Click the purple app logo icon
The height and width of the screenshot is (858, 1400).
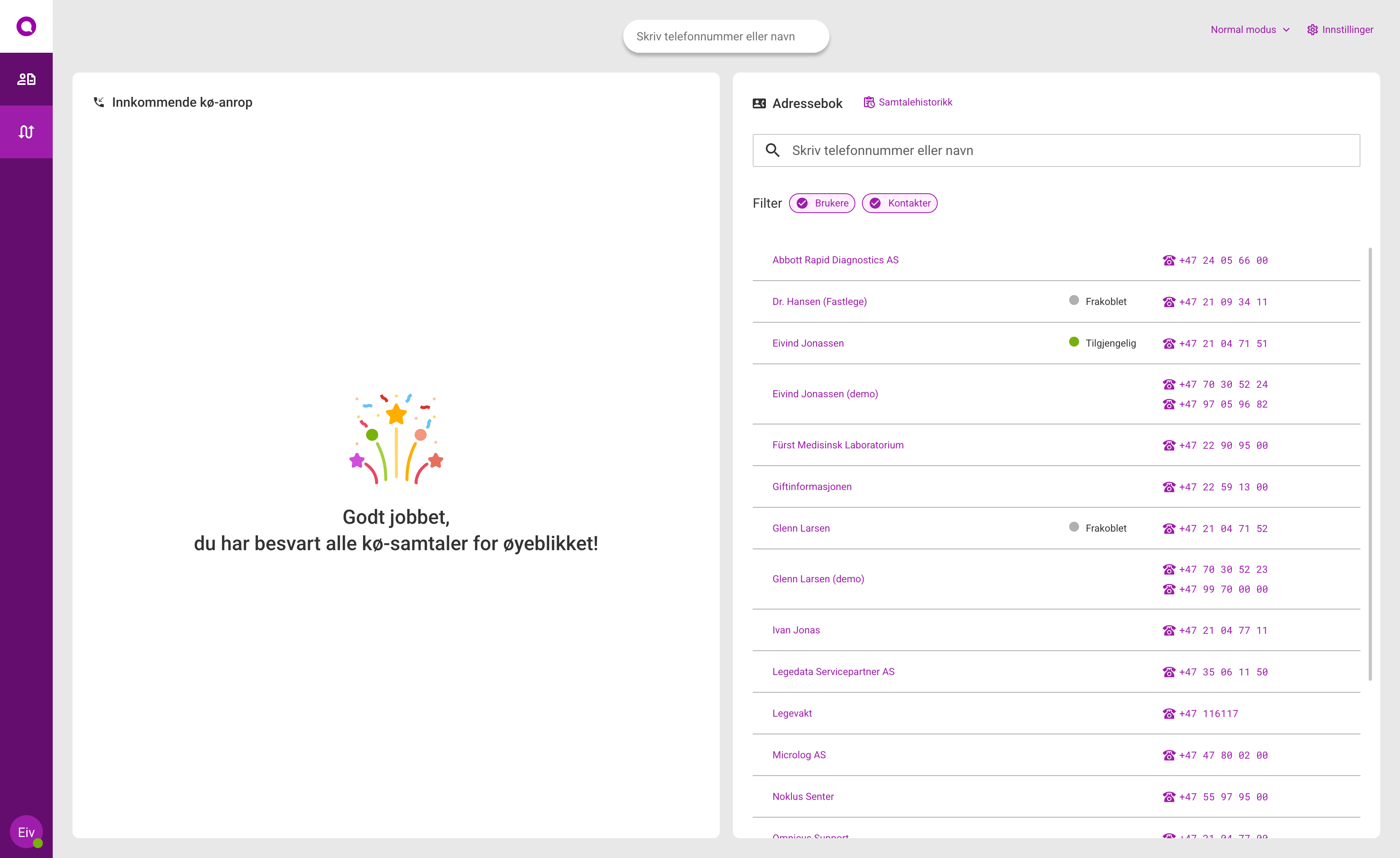[x=26, y=26]
